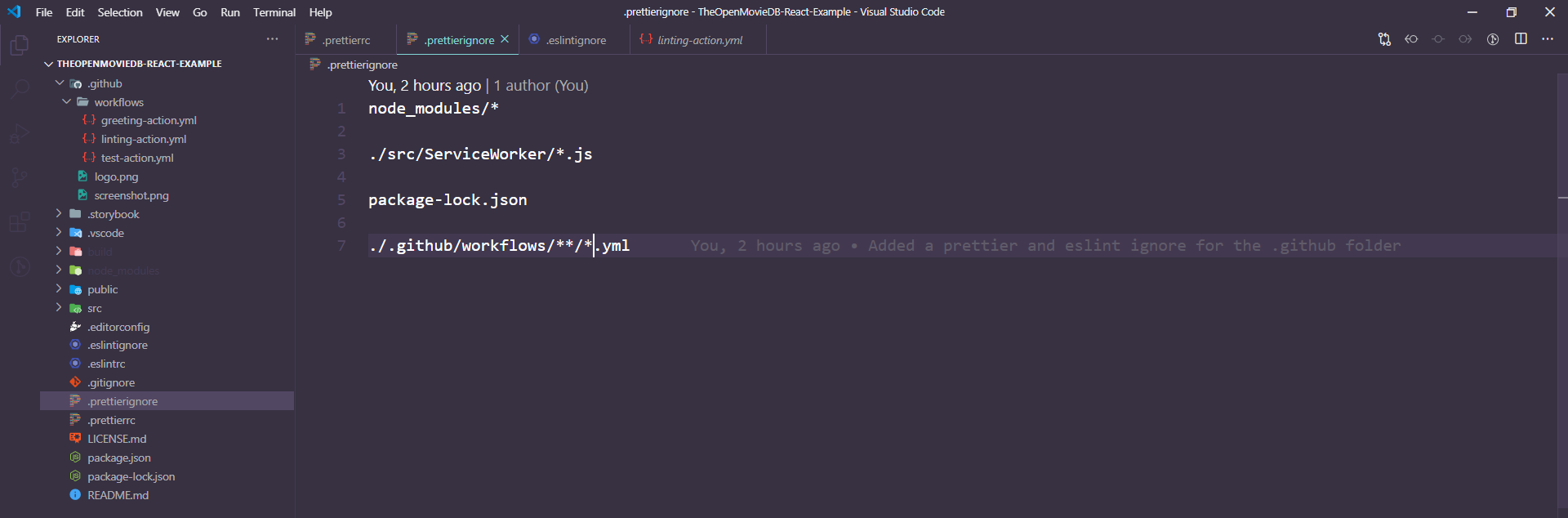
Task: Click the .prettierignore breadcrumb file icon
Action: click(315, 65)
